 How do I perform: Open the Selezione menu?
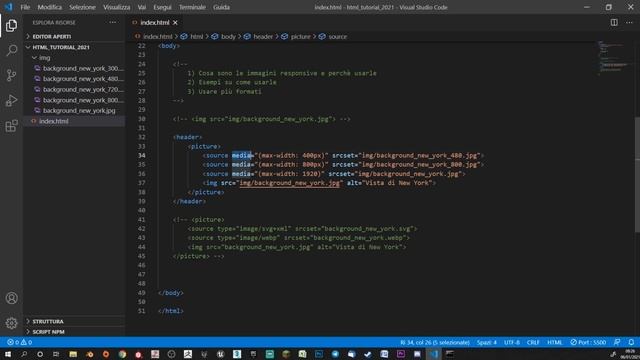pos(82,7)
